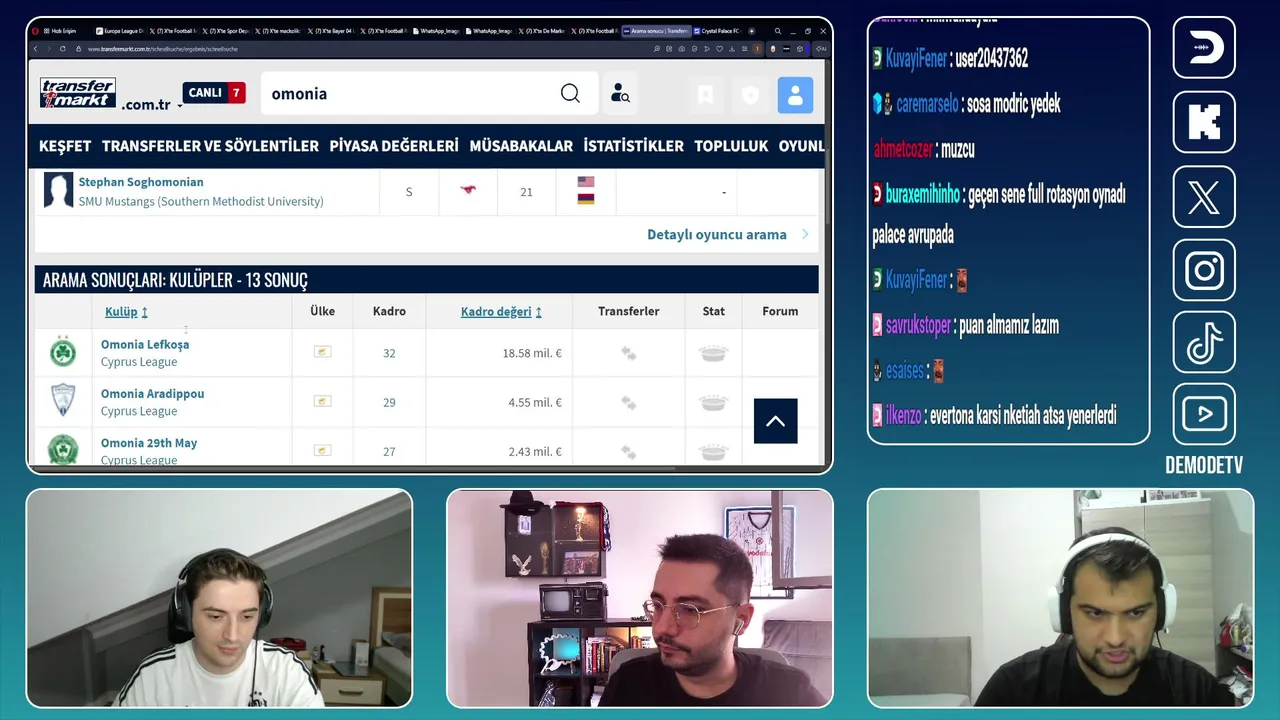Open the Kick channel icon
This screenshot has height=720, width=1280.
[1204, 122]
